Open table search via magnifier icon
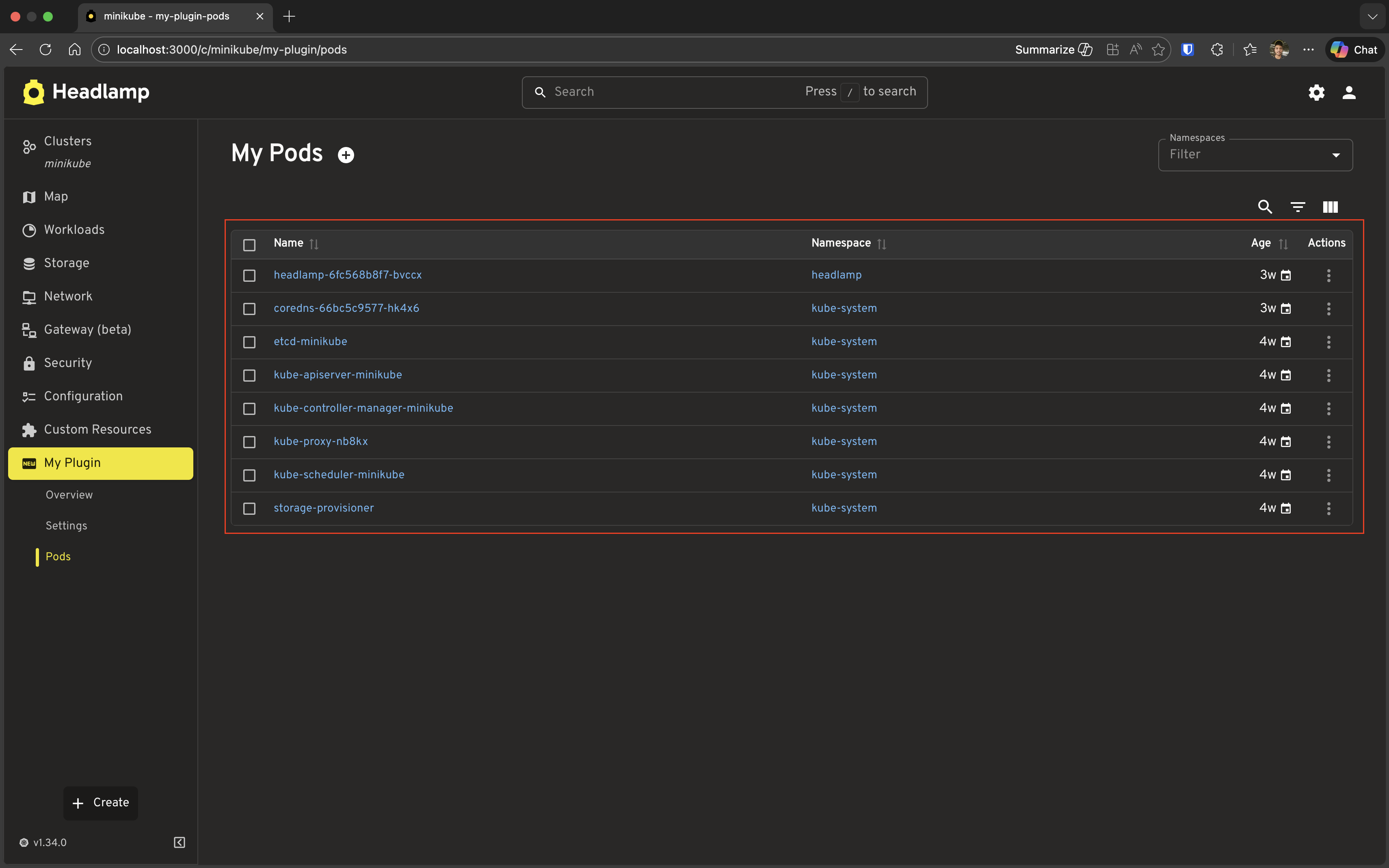Viewport: 1389px width, 868px height. [x=1265, y=207]
